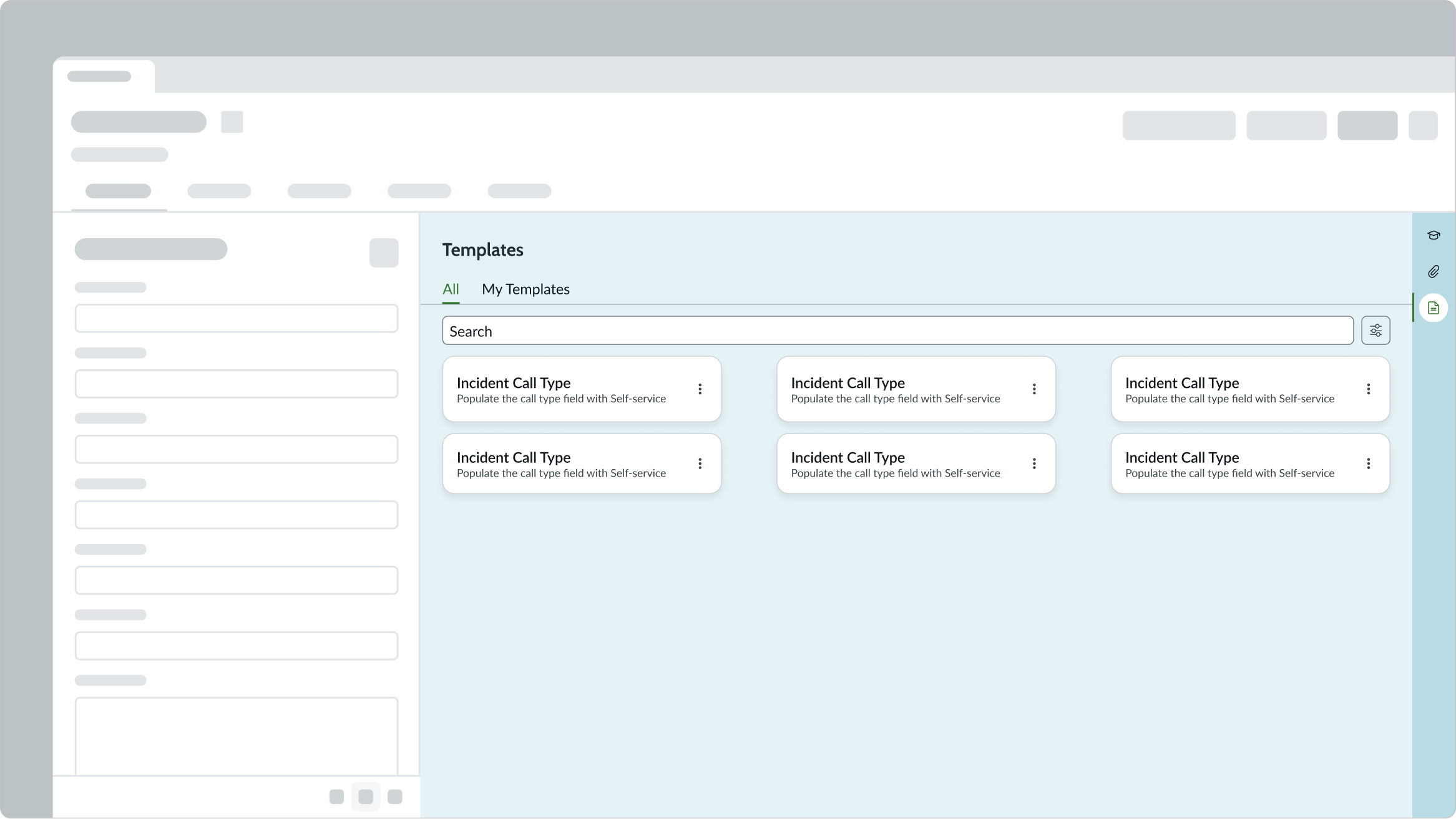Open the attachments paperclip panel

[1434, 271]
